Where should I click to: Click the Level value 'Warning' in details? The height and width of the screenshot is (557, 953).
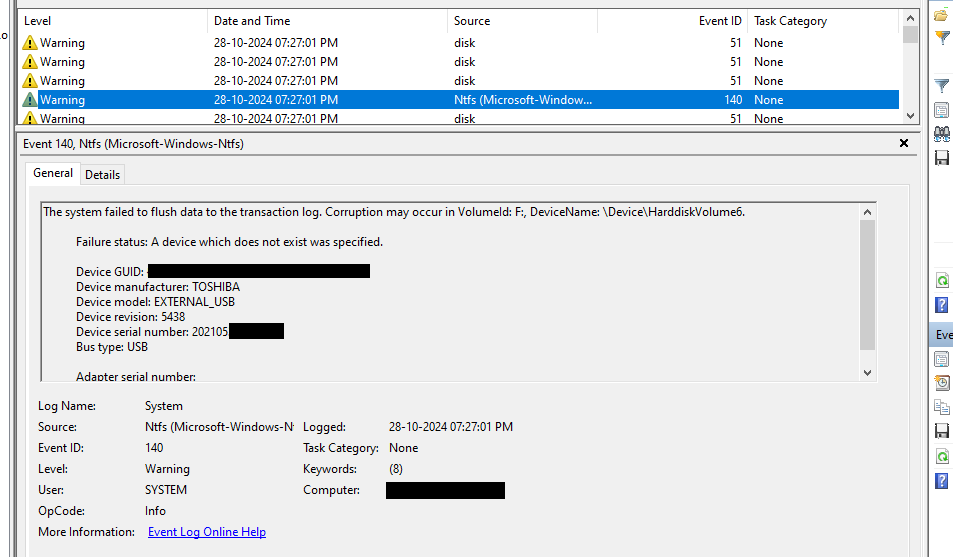pos(167,469)
